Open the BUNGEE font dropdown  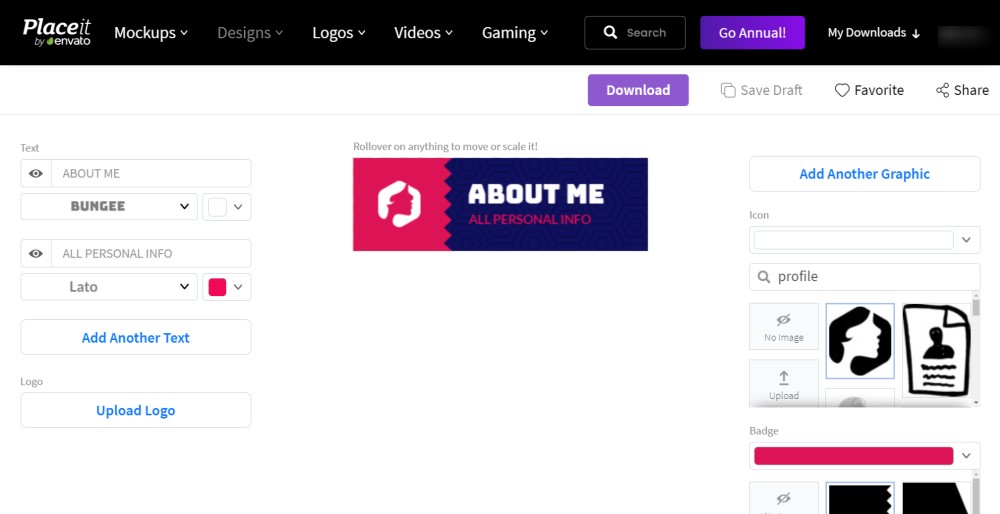coord(109,207)
